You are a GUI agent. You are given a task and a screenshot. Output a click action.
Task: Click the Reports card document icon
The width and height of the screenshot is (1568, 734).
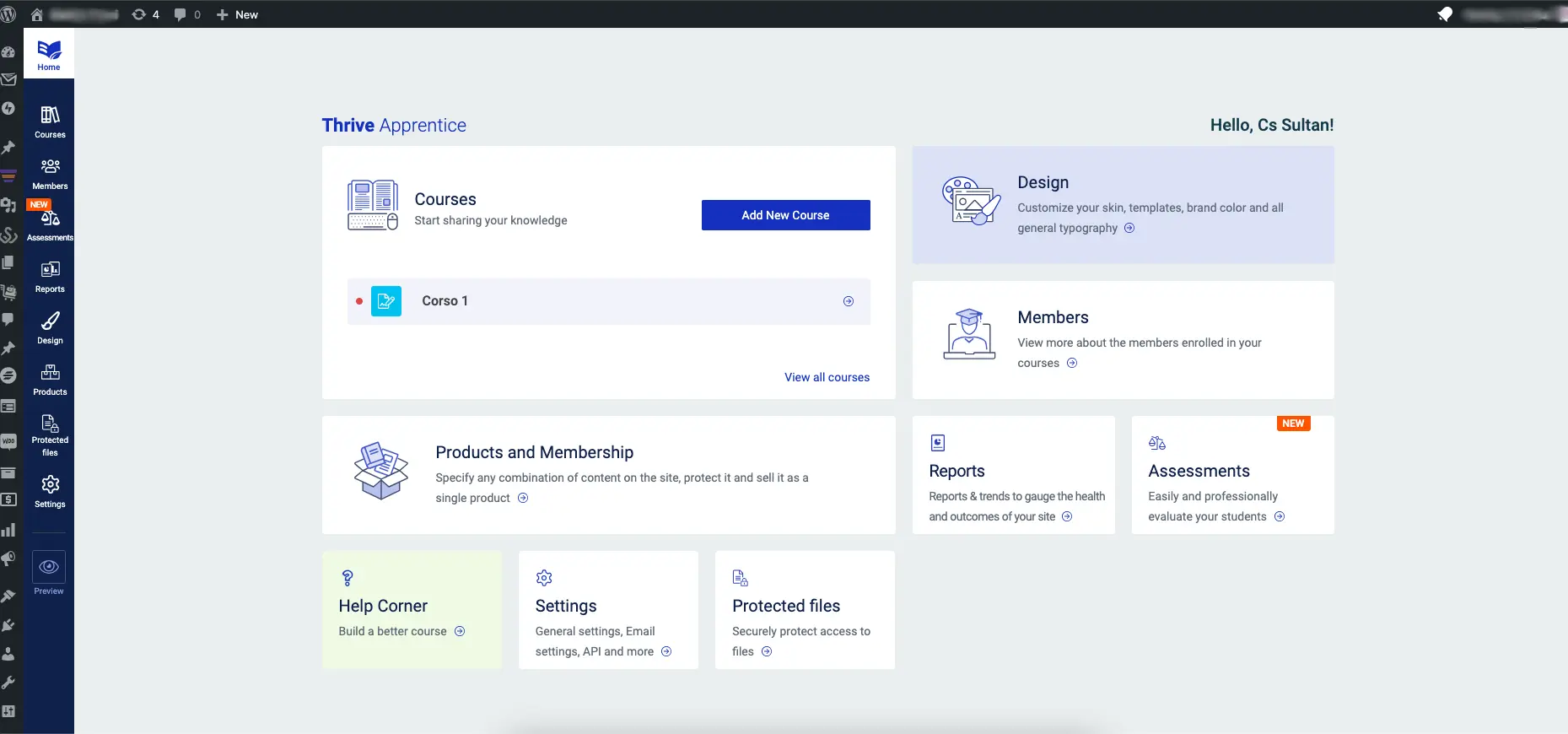[937, 443]
